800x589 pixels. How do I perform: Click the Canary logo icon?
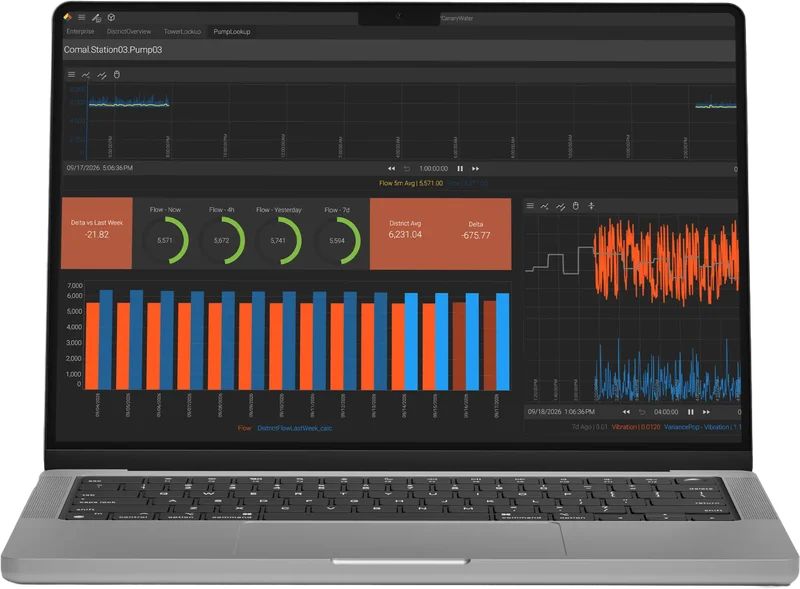tap(67, 17)
